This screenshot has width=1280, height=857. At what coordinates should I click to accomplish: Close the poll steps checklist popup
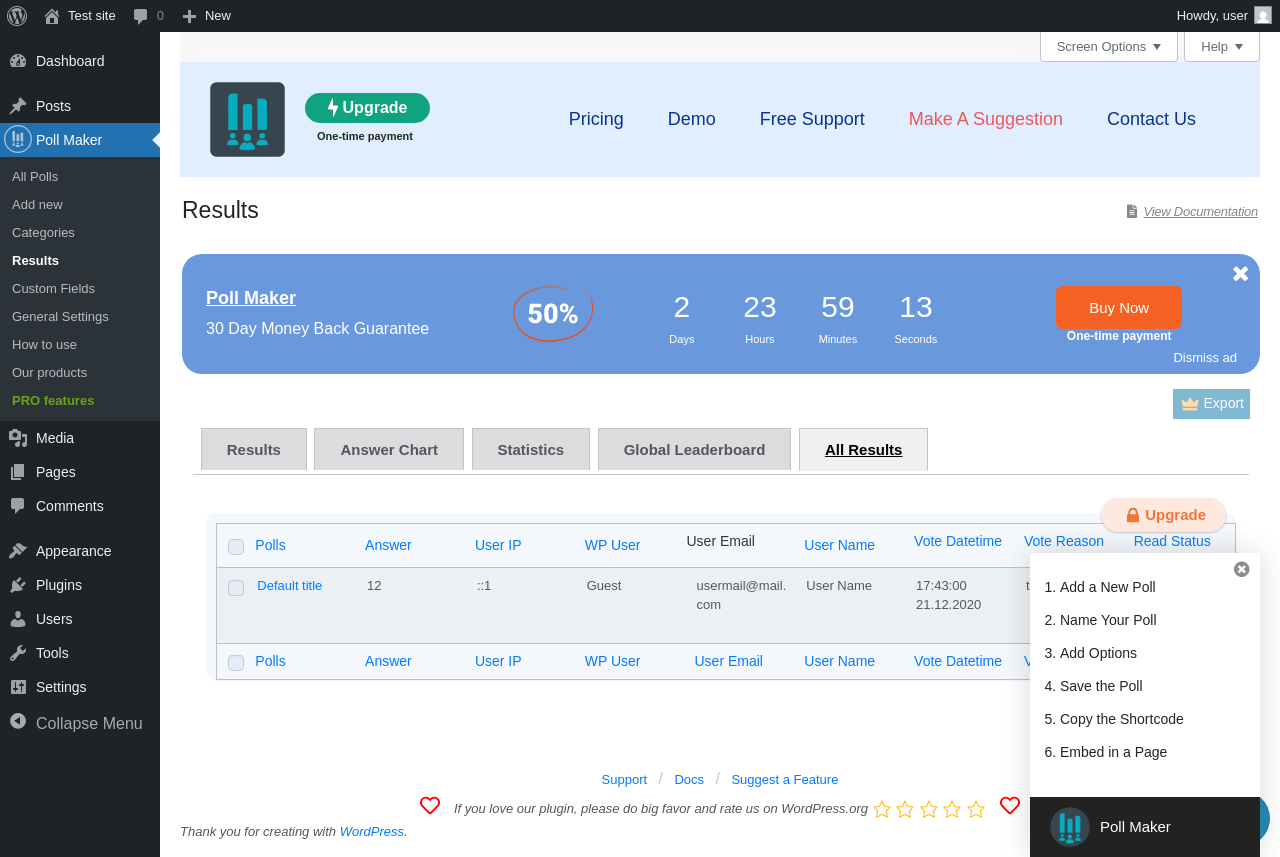1242,569
